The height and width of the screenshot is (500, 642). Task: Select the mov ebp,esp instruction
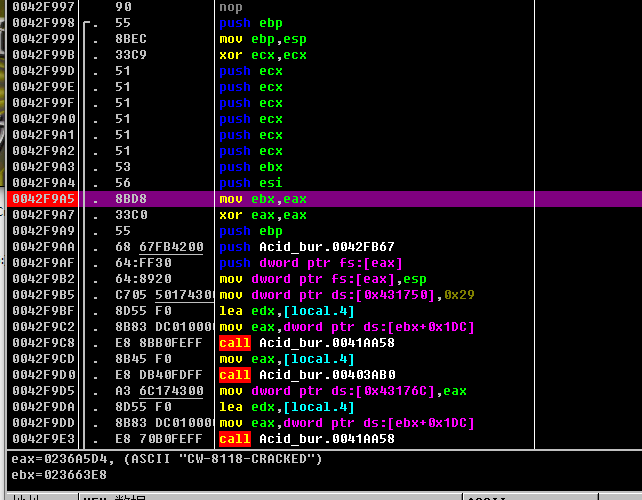[x=264, y=39]
